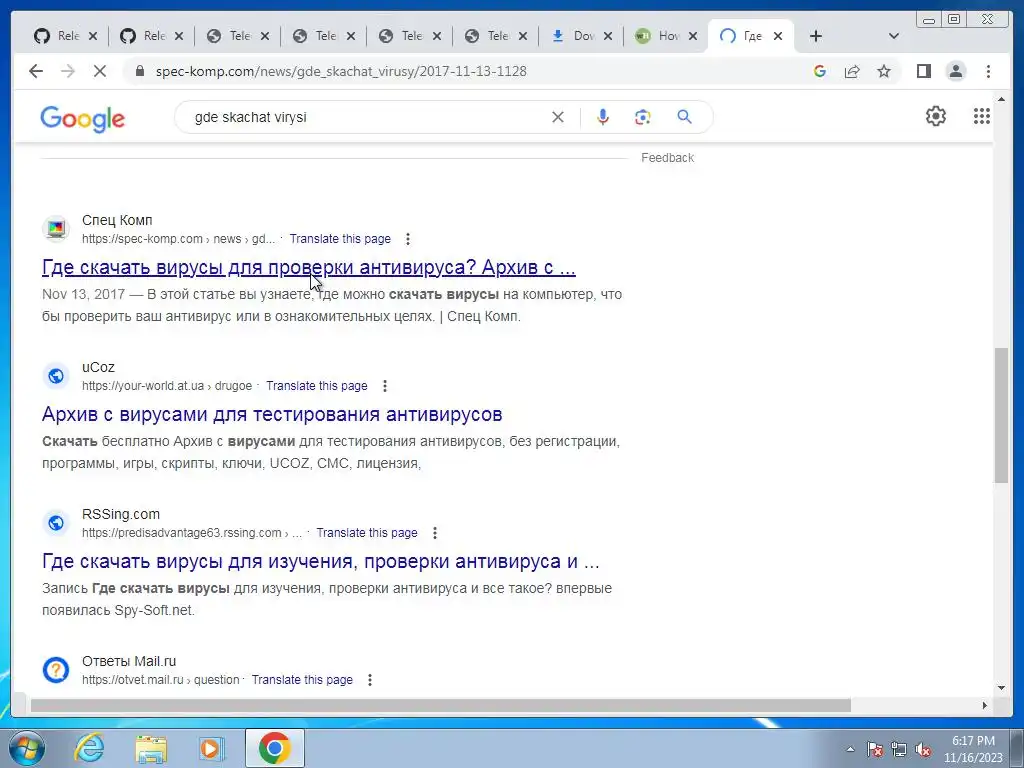The image size is (1024, 768).
Task: Click the vertical page scrollbar thumb
Action: point(1001,415)
